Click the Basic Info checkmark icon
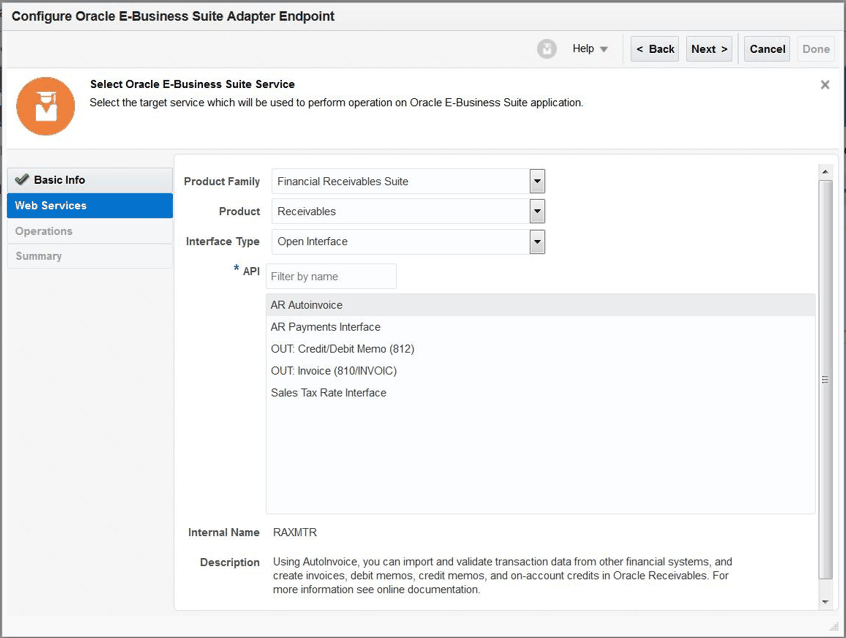 point(22,180)
